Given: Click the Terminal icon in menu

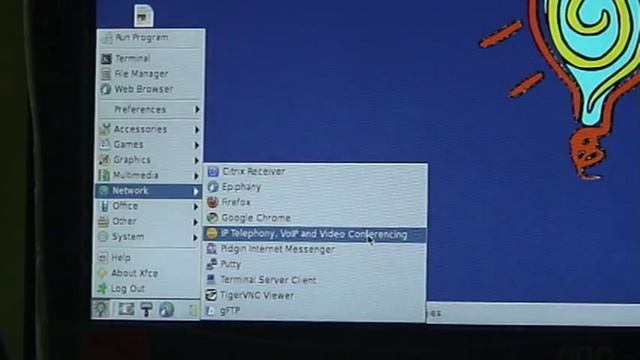Looking at the screenshot, I should [x=106, y=59].
